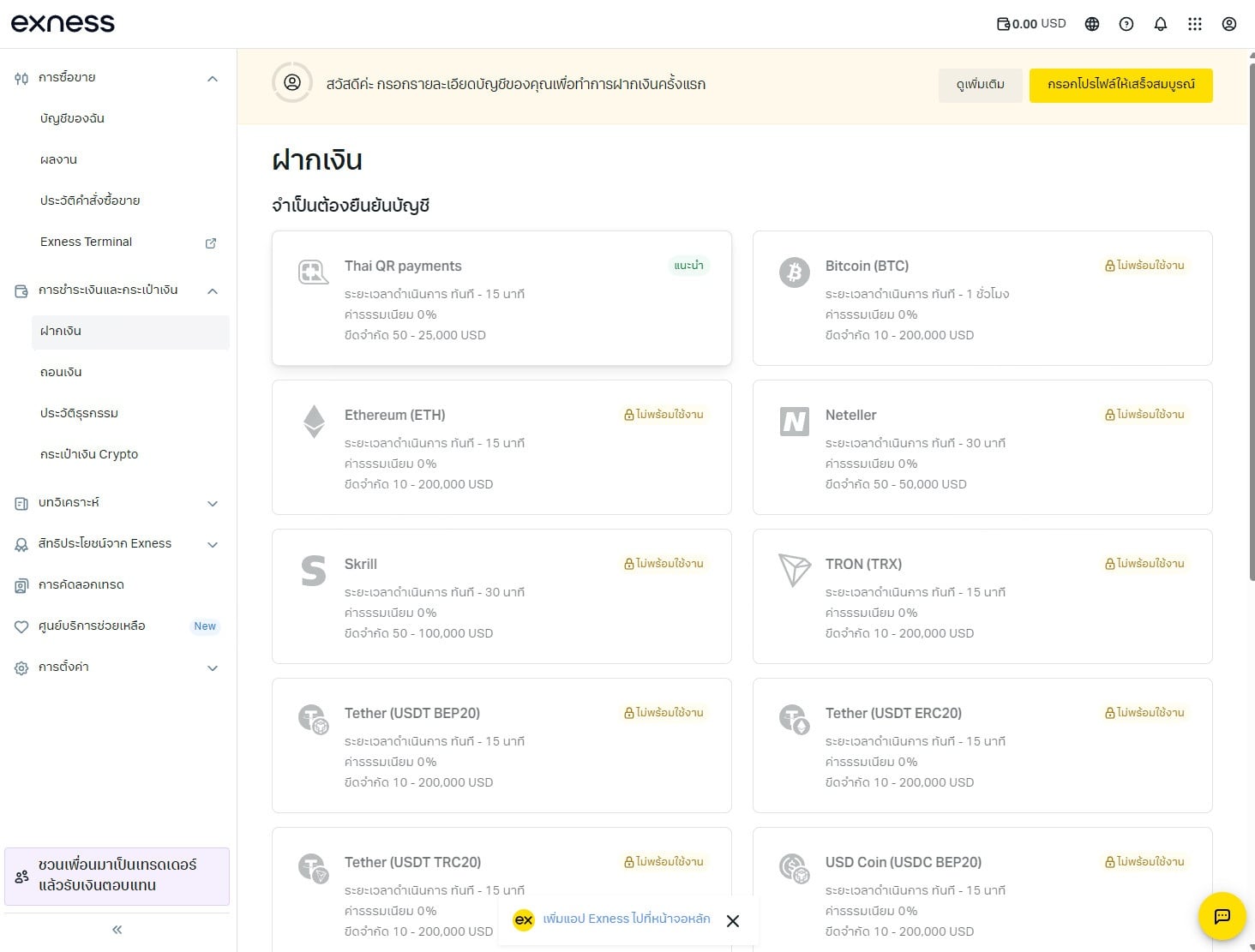Click the yellow กรอกโปรไฟล์ให้เสร็จสมบูรณ์ button
The height and width of the screenshot is (952, 1255).
coord(1120,85)
